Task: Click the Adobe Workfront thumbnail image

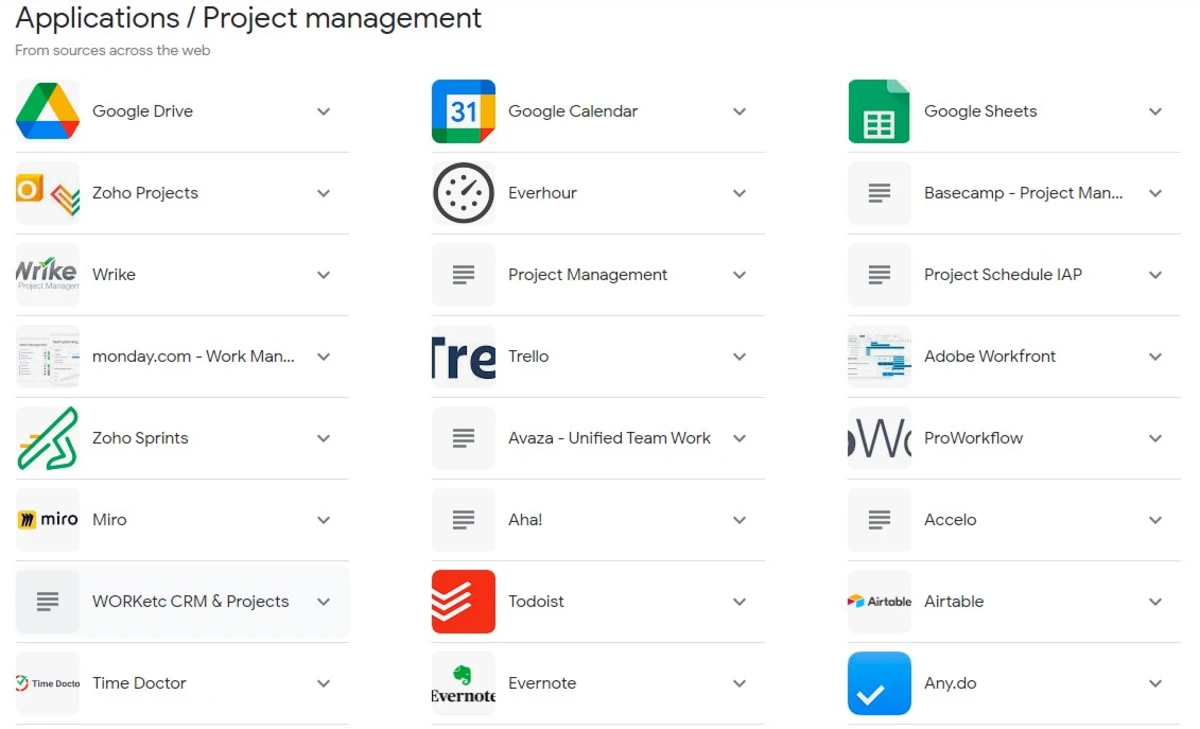Action: tap(879, 356)
